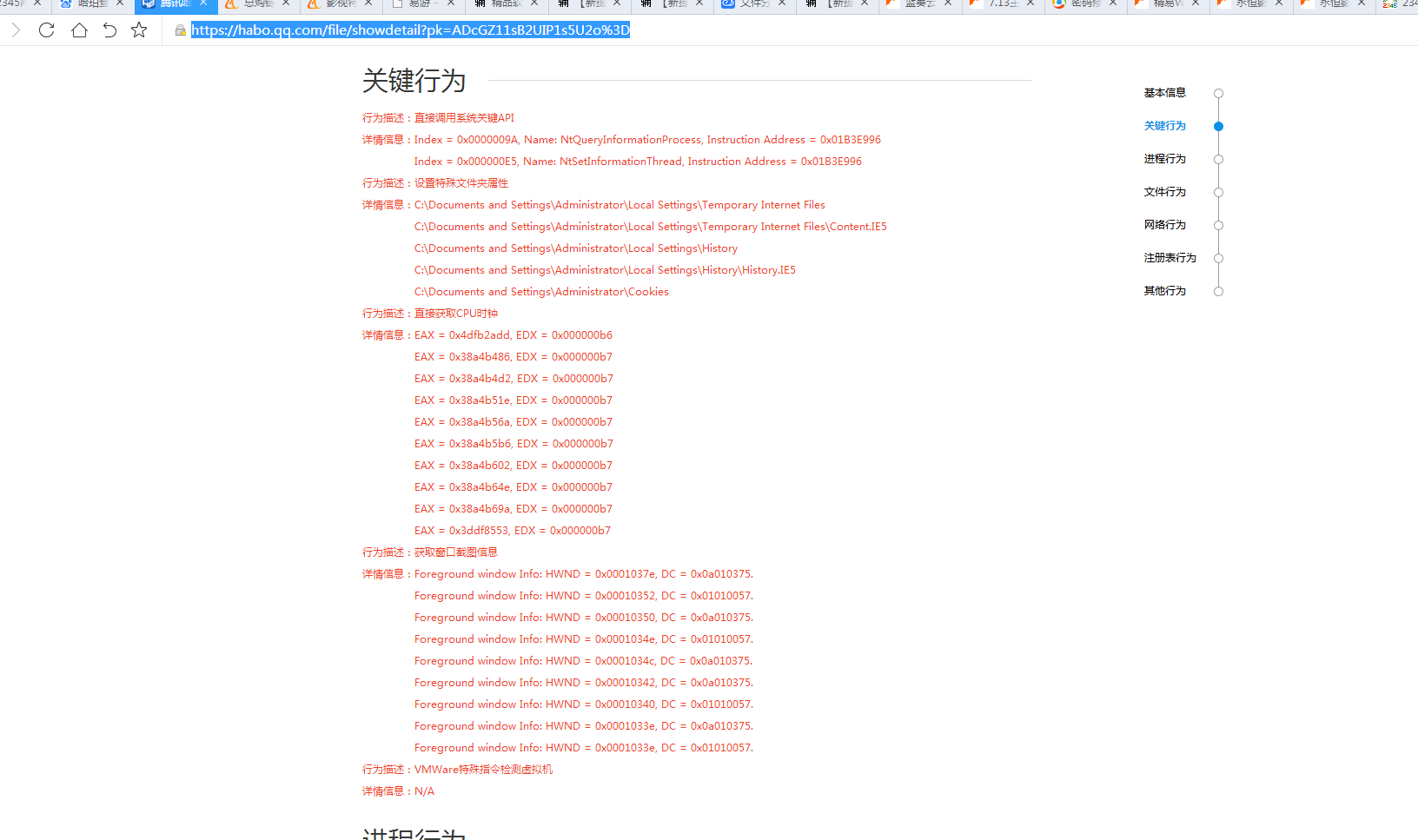Open the 7.13 browser tab
Screen dimensions: 1418x840
point(1002,4)
